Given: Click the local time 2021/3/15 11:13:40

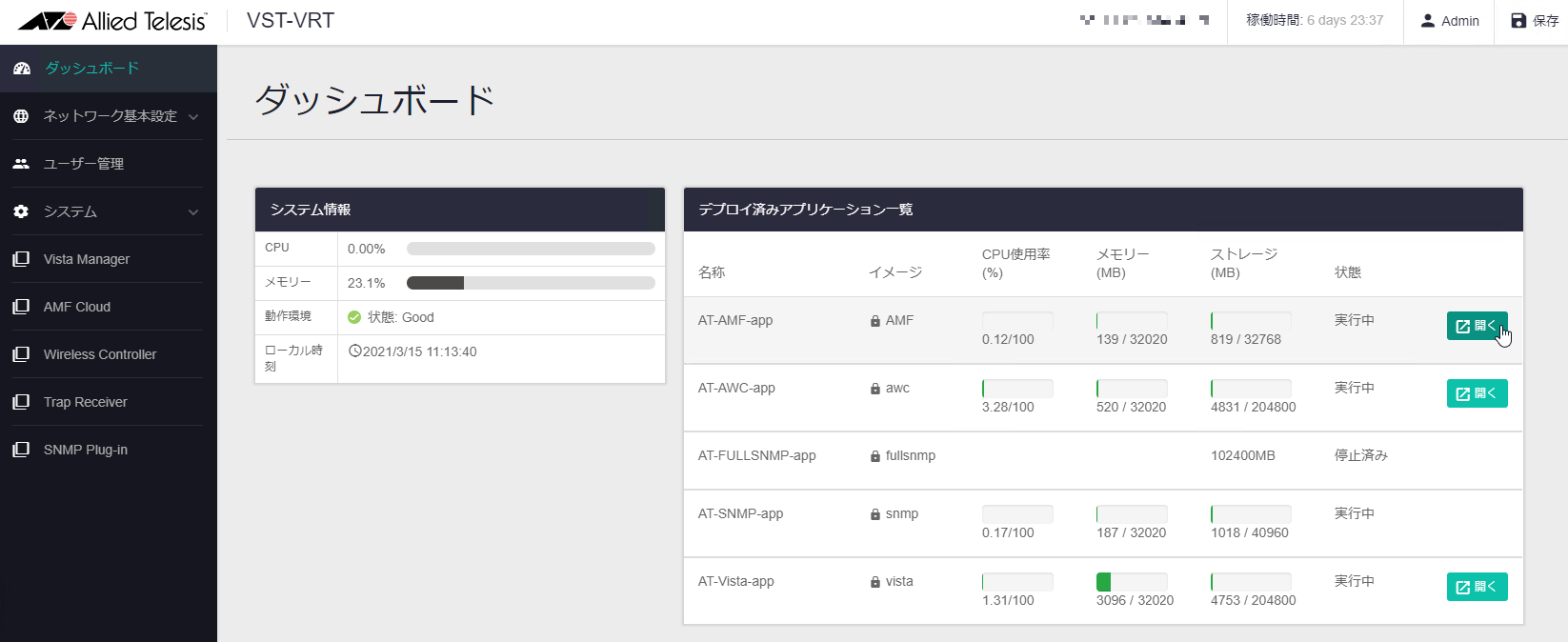Looking at the screenshot, I should tap(420, 351).
